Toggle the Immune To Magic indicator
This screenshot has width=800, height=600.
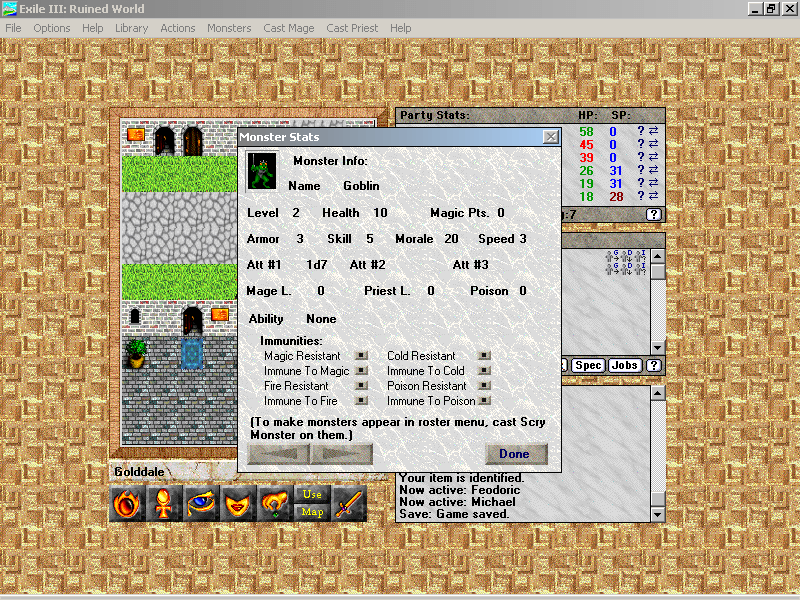361,370
